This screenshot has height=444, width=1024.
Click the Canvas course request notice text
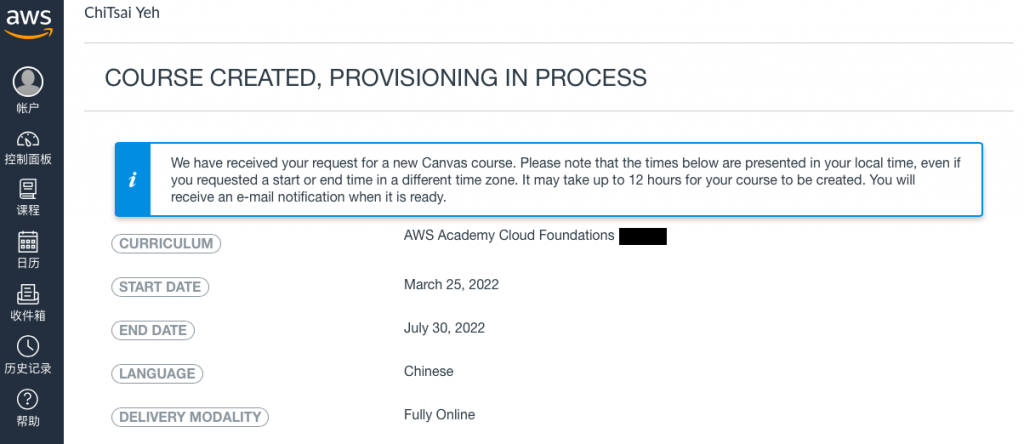560,179
